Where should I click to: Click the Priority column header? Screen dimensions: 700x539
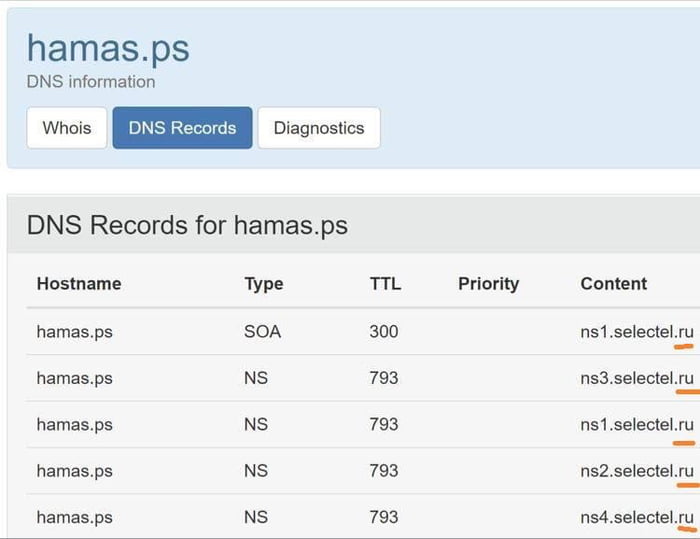(x=488, y=284)
